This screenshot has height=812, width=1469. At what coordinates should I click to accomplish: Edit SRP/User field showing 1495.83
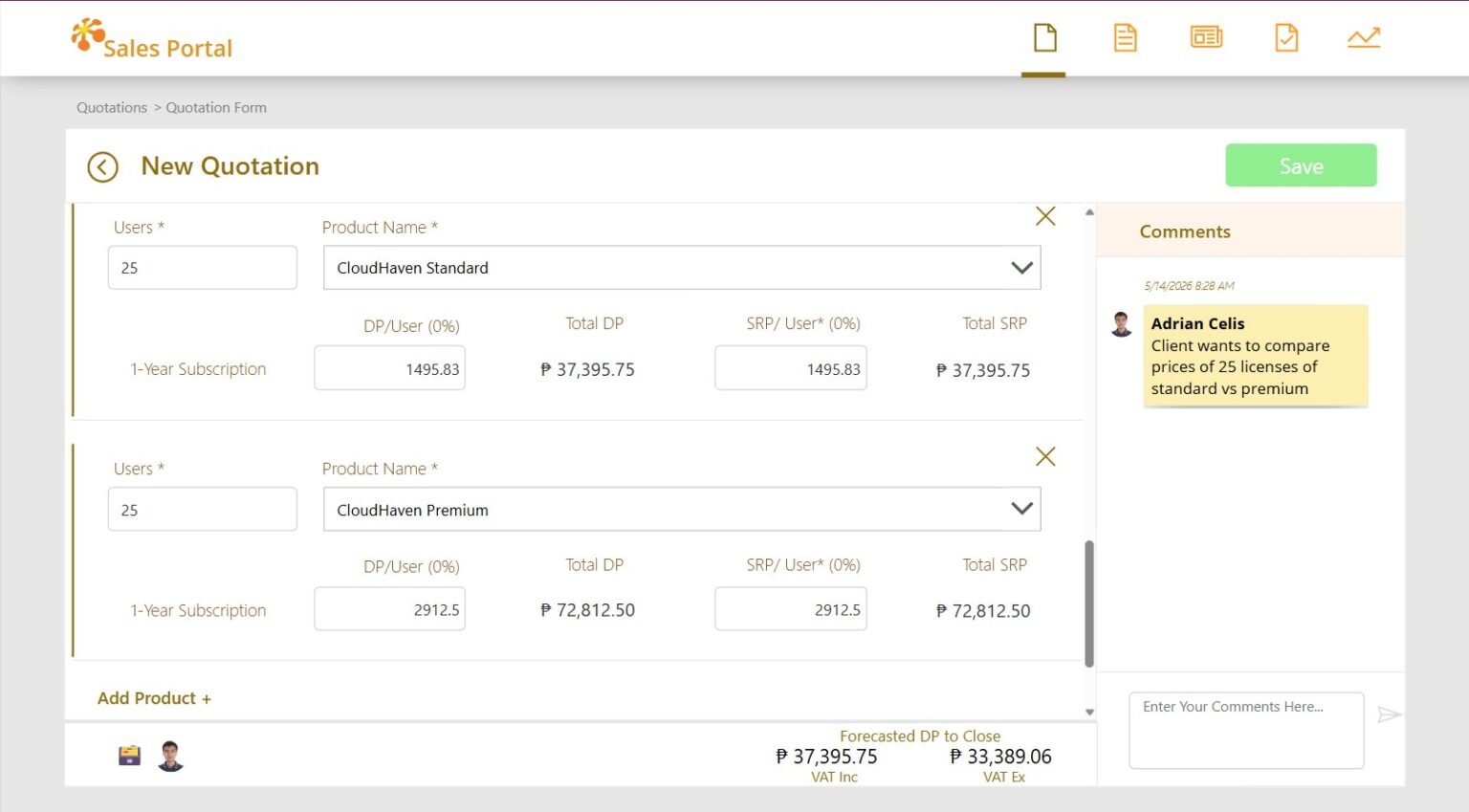[x=790, y=368]
